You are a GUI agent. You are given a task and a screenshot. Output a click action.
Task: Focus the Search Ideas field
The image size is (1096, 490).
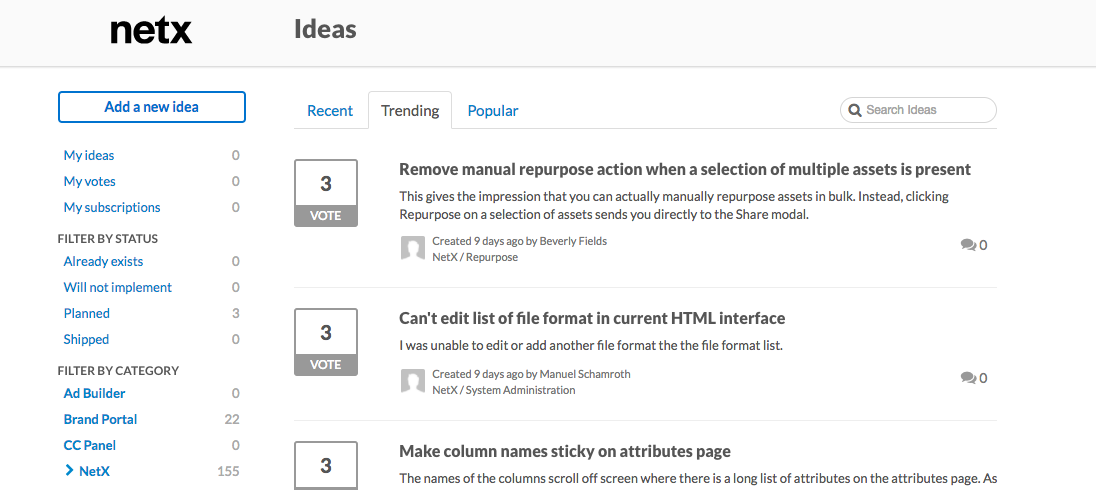(x=918, y=110)
